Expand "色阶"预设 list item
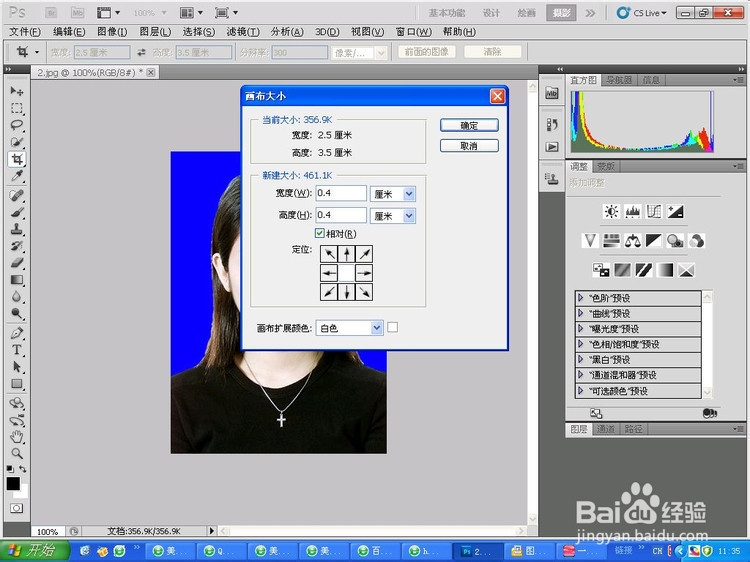Screen dimensions: 750x562 581,298
